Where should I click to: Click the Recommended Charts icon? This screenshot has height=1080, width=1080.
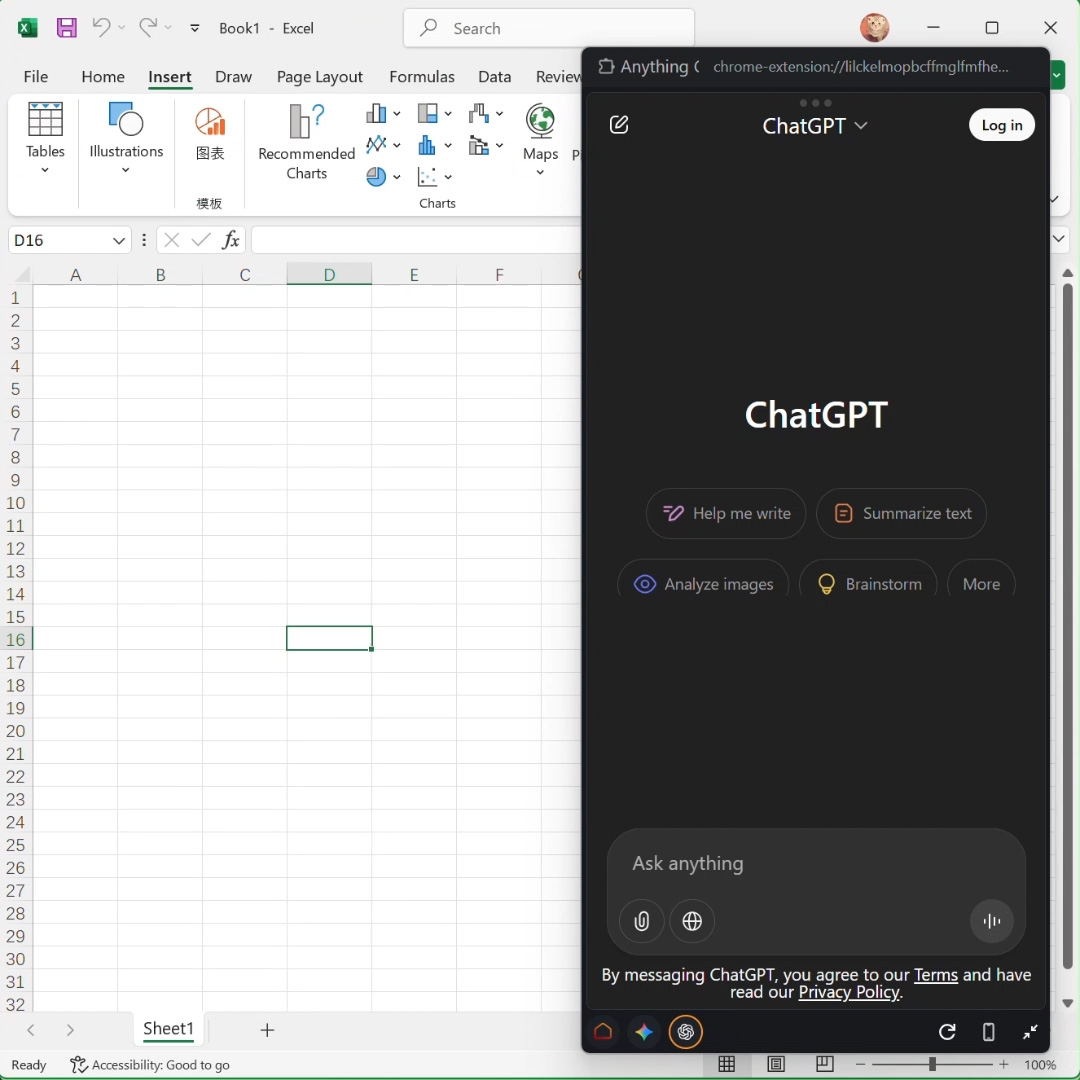click(x=306, y=122)
